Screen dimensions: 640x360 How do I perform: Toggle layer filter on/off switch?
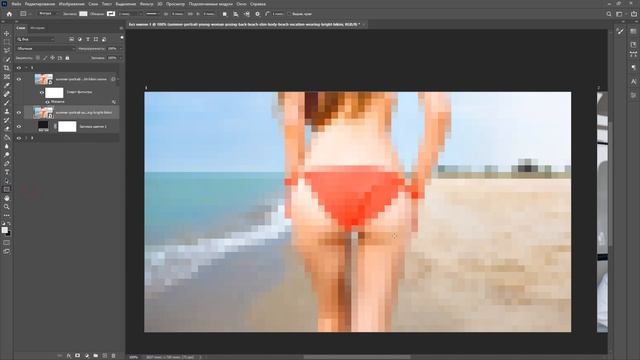[x=122, y=38]
